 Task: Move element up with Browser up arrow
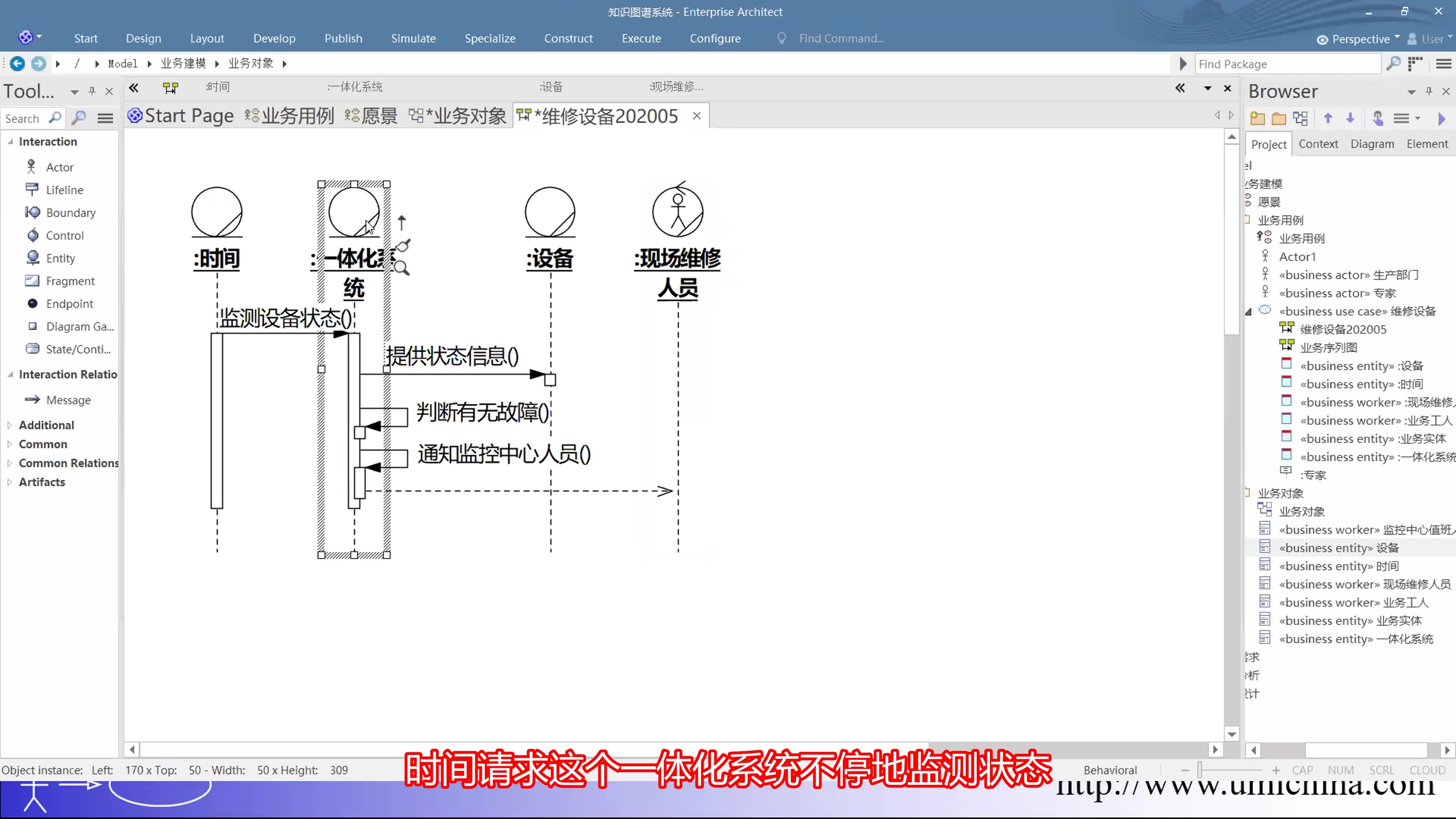pos(1328,118)
